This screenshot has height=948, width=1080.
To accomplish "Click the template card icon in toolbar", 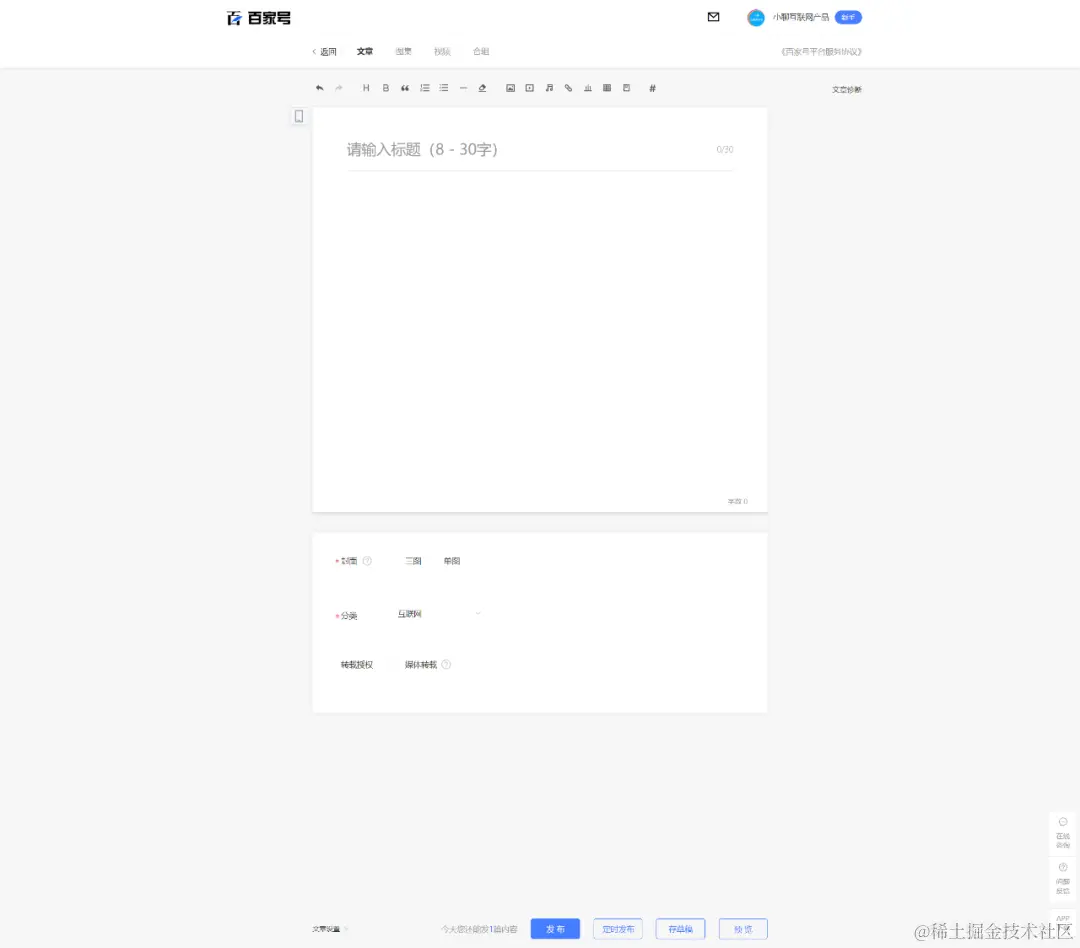I will 626,88.
